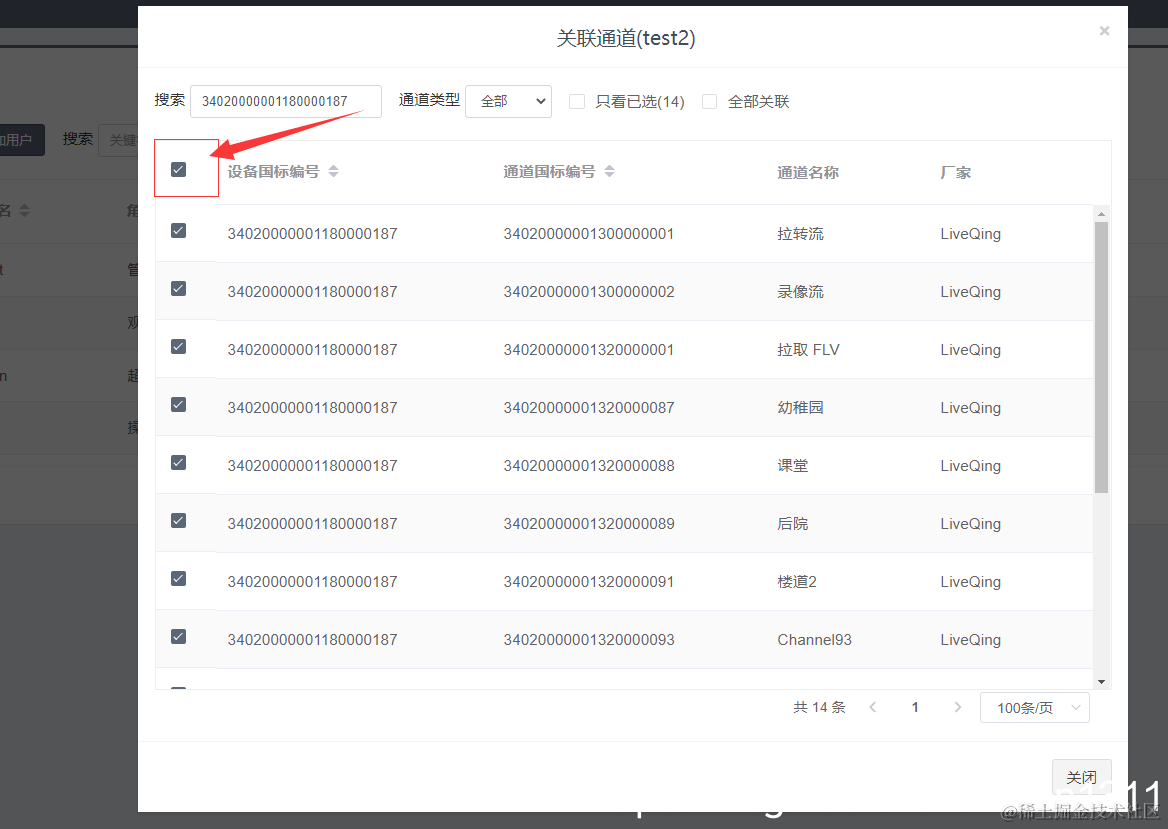The image size is (1168, 829).
Task: Uncheck the row for channel 幼稚园
Action: pos(178,405)
